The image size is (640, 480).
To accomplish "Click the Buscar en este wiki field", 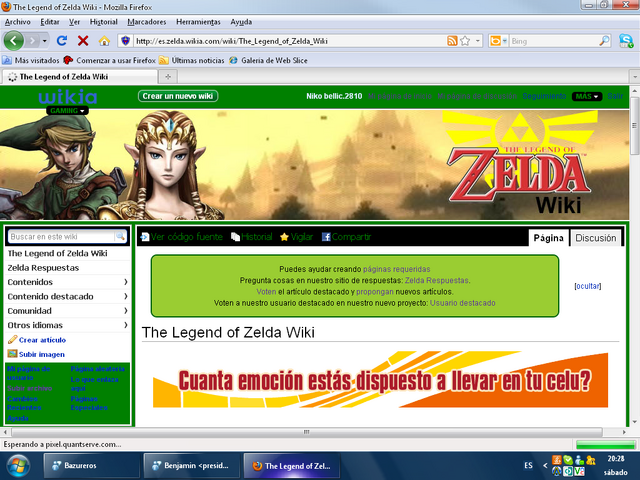I will tap(62, 236).
